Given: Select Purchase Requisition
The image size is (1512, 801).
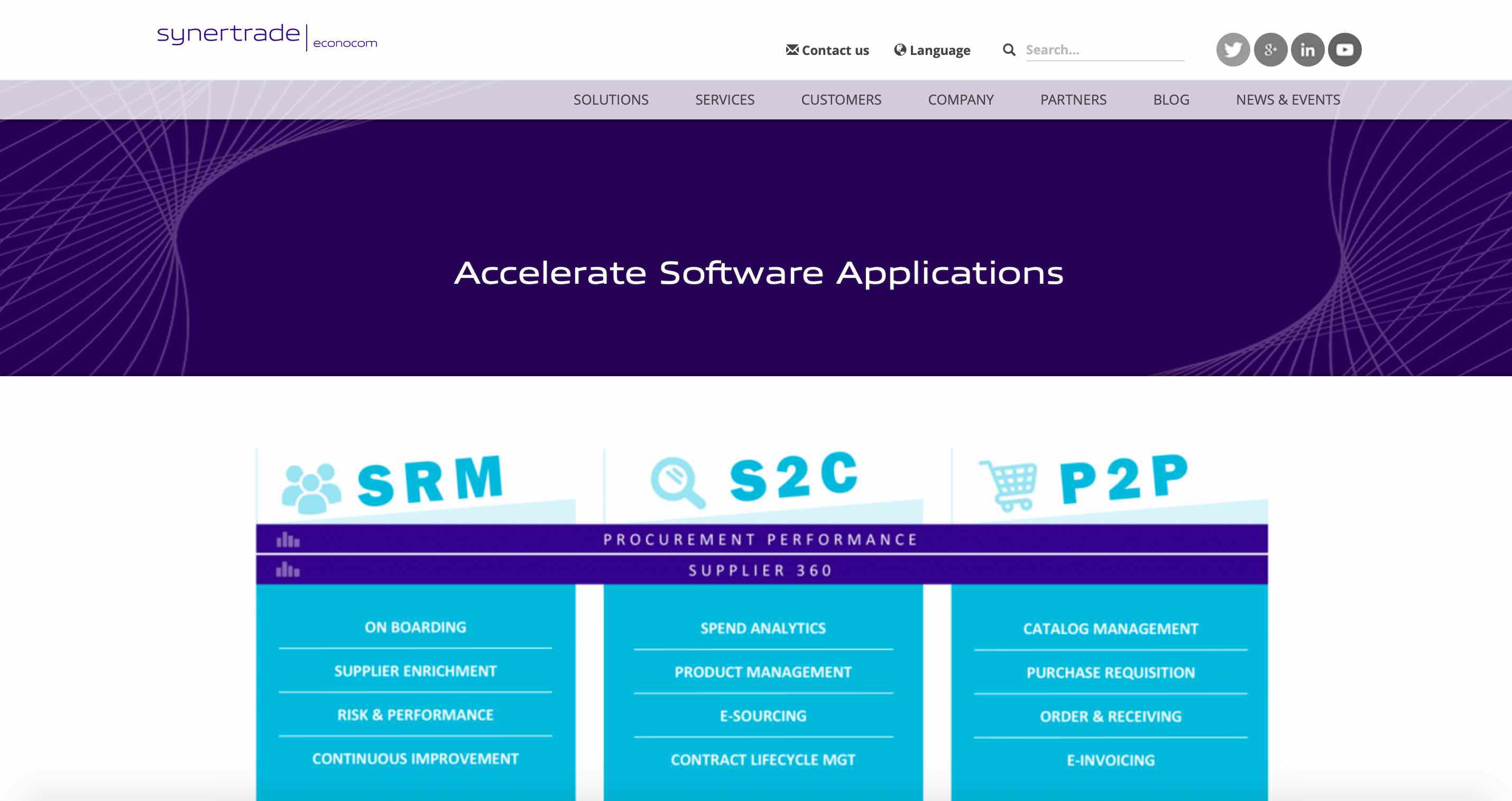Looking at the screenshot, I should (x=1111, y=673).
